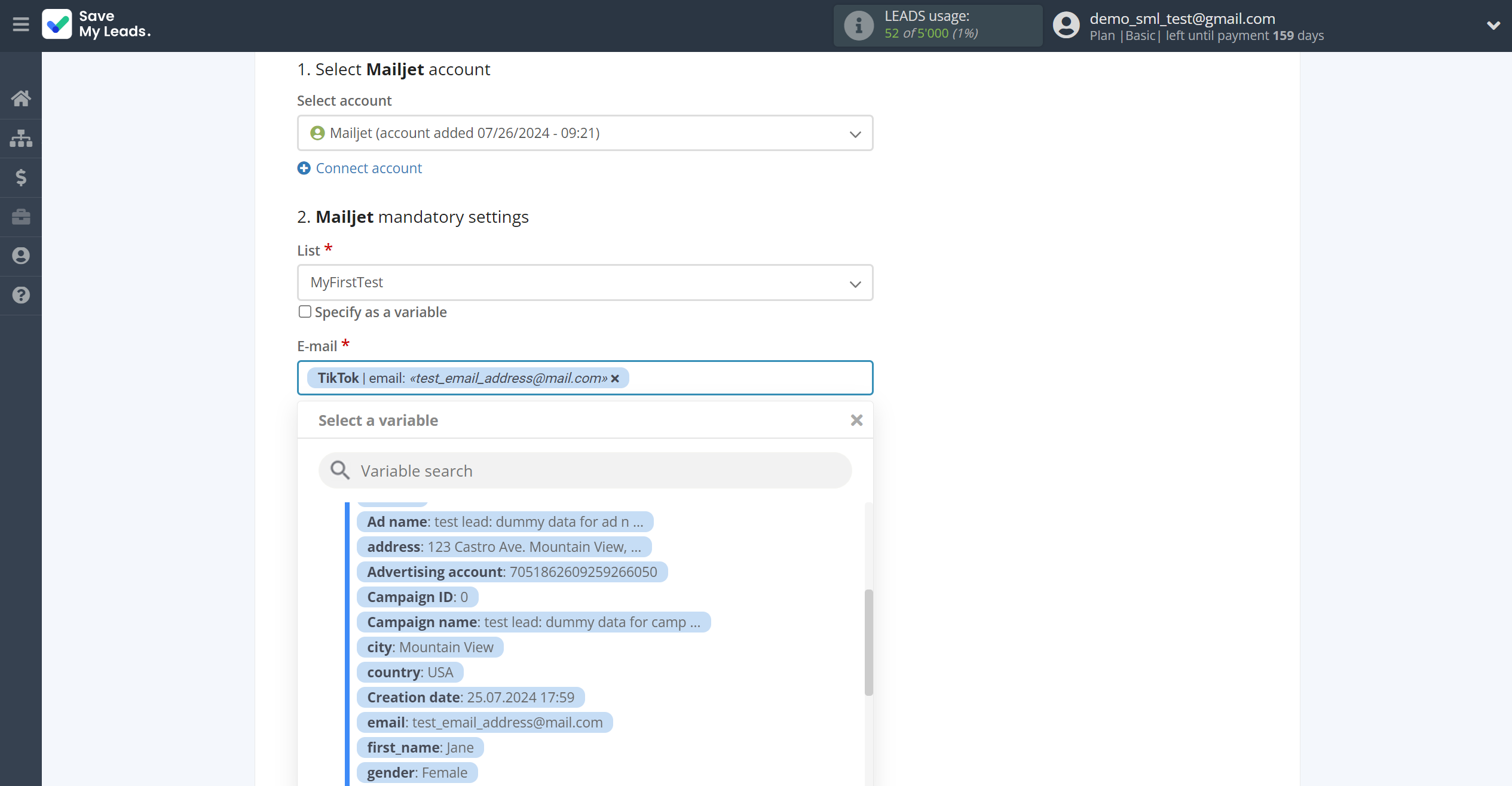Open the billing dollar icon
Viewport: 1512px width, 786px height.
[21, 177]
